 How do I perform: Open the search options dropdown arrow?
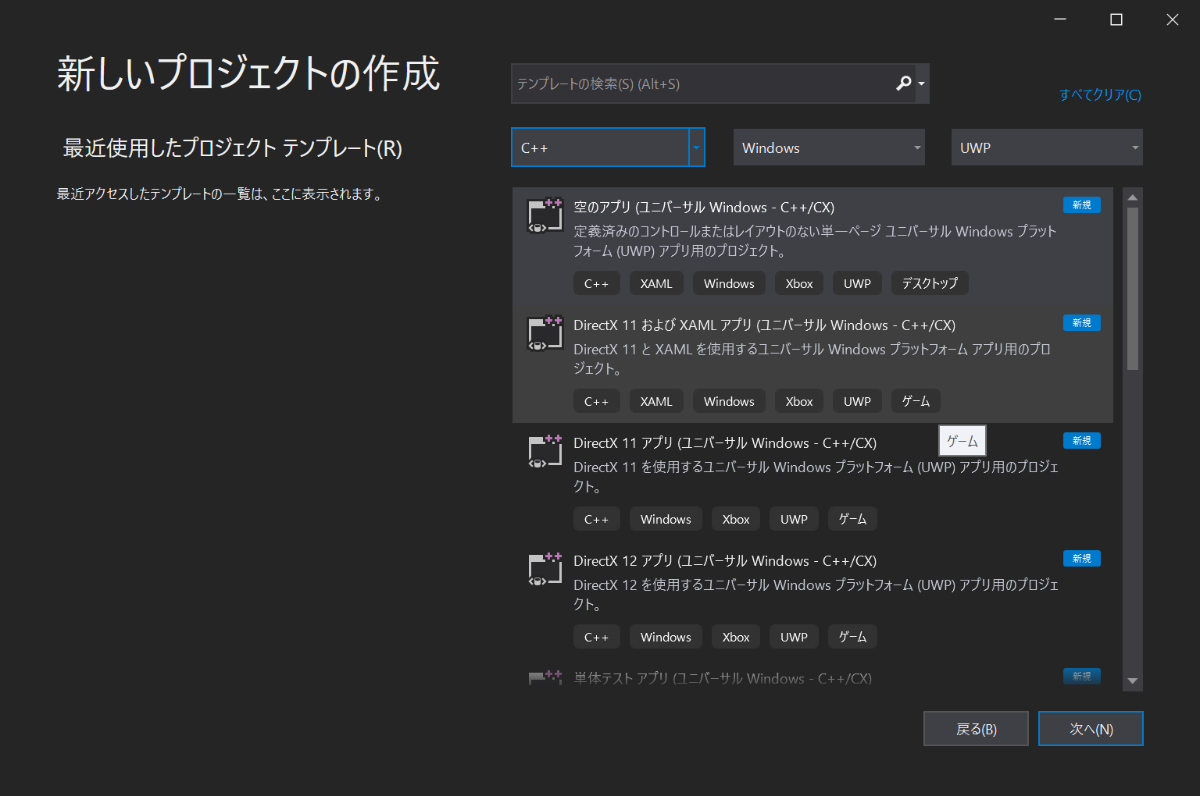click(x=921, y=84)
